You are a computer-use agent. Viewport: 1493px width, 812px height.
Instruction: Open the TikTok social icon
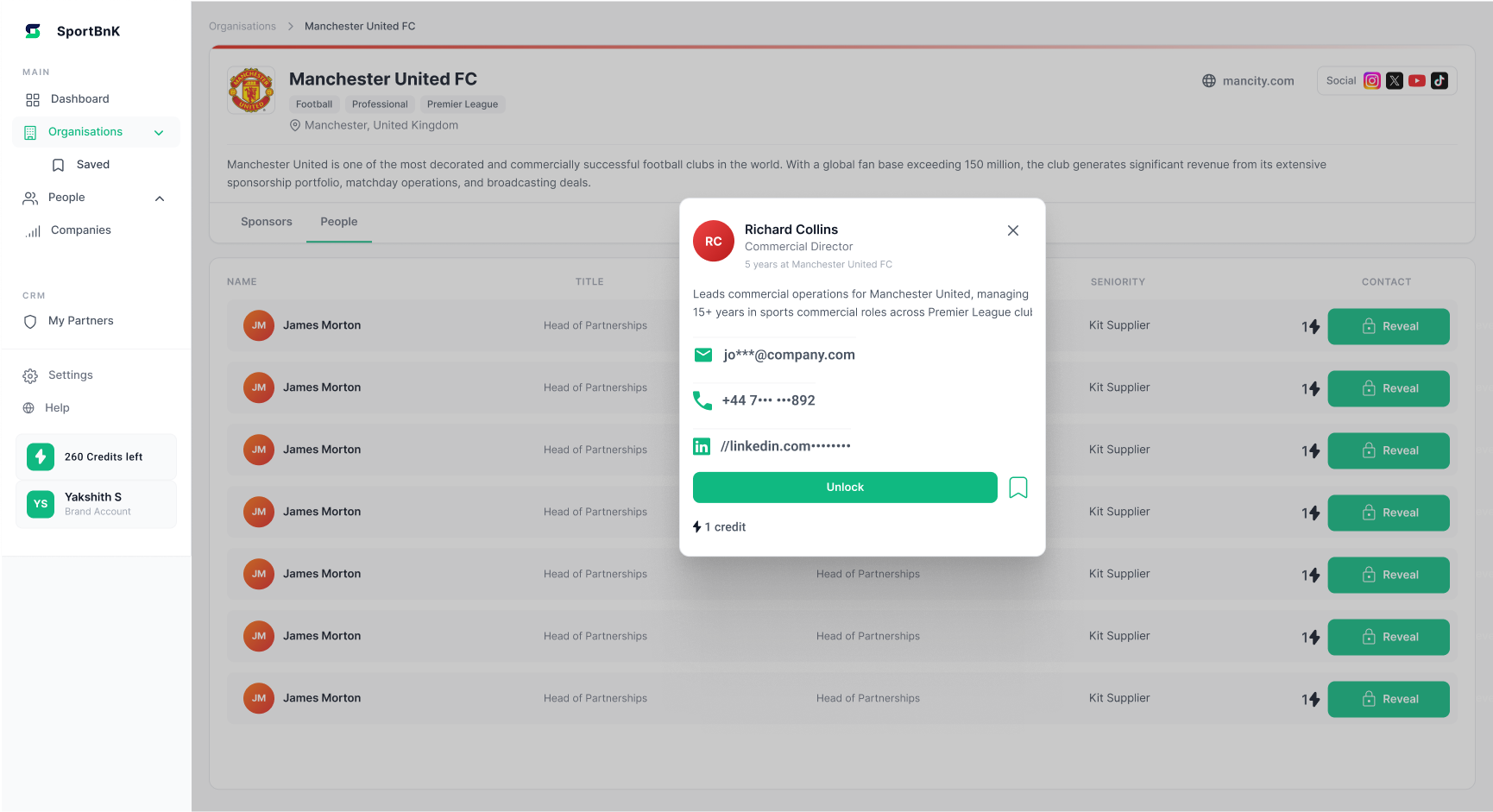coord(1439,80)
